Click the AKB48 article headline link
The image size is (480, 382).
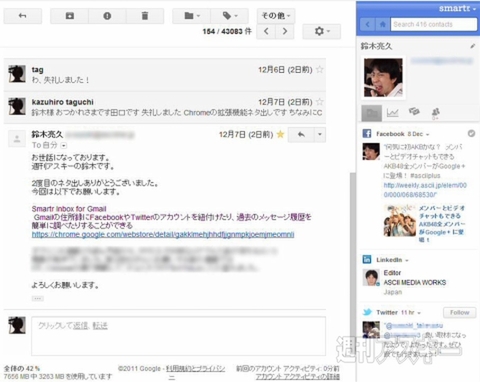tap(442, 224)
